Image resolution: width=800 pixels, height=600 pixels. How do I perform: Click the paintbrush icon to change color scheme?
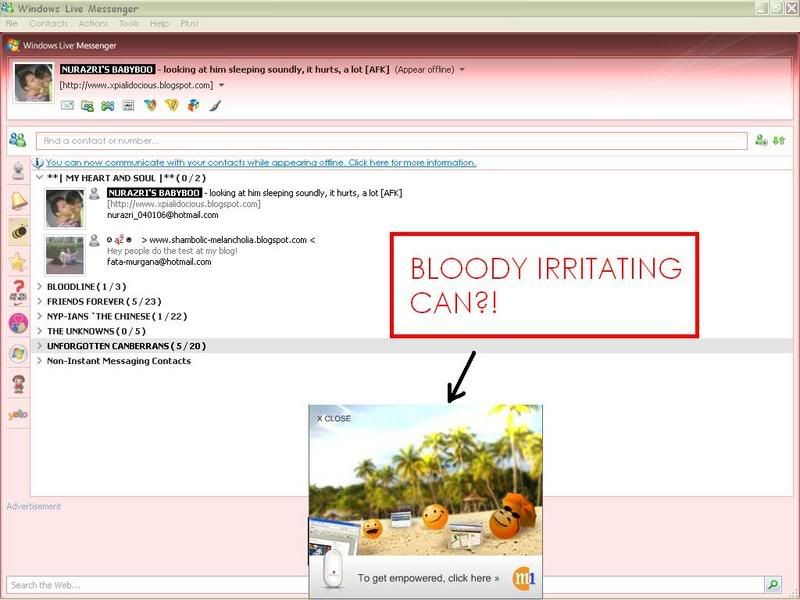pos(214,105)
